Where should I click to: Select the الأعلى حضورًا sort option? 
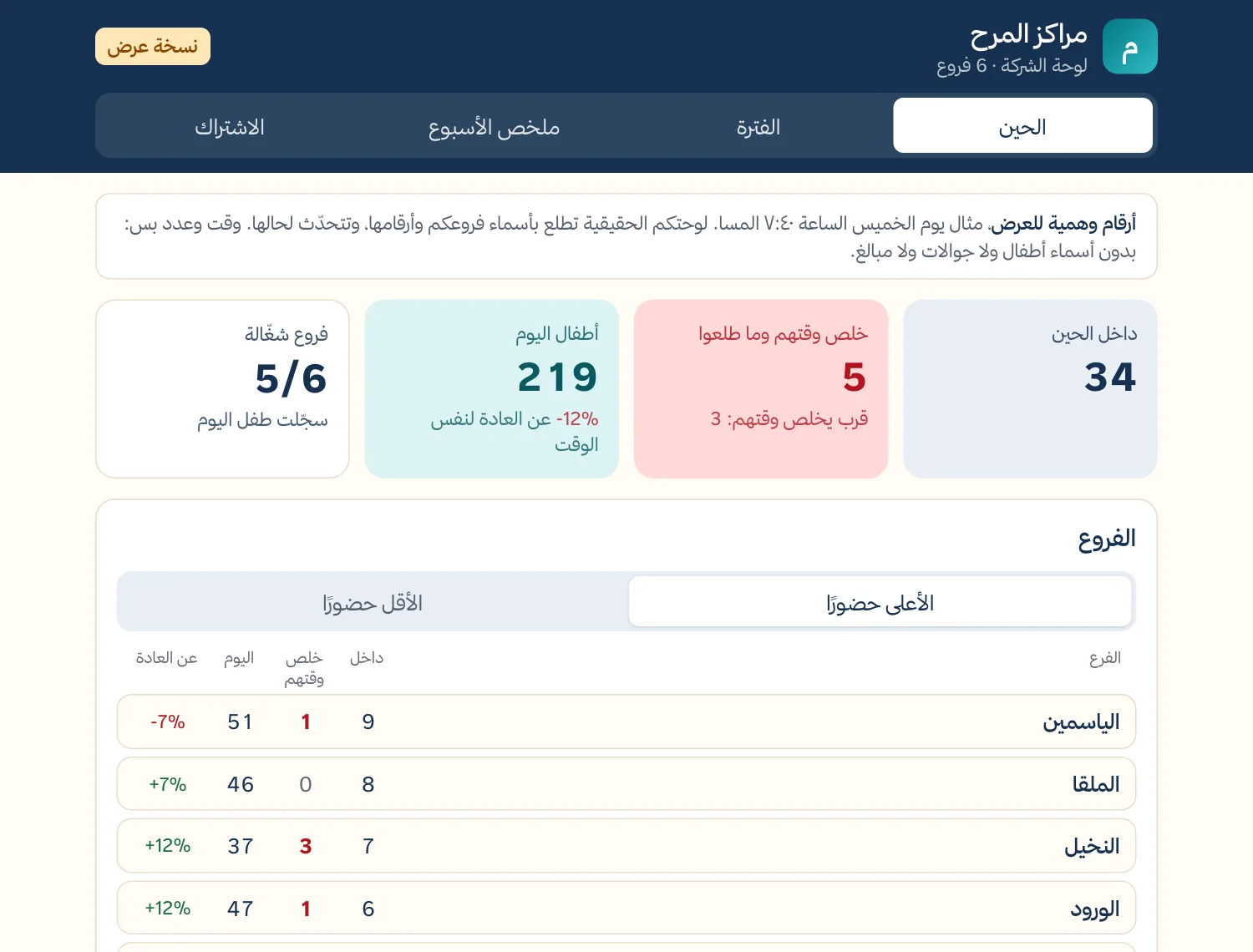tap(880, 601)
